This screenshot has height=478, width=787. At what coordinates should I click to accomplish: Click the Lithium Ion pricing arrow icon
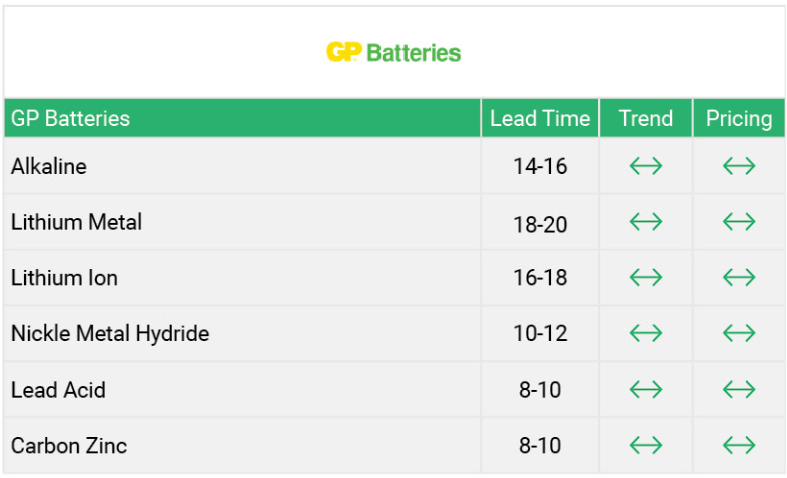pyautogui.click(x=739, y=278)
